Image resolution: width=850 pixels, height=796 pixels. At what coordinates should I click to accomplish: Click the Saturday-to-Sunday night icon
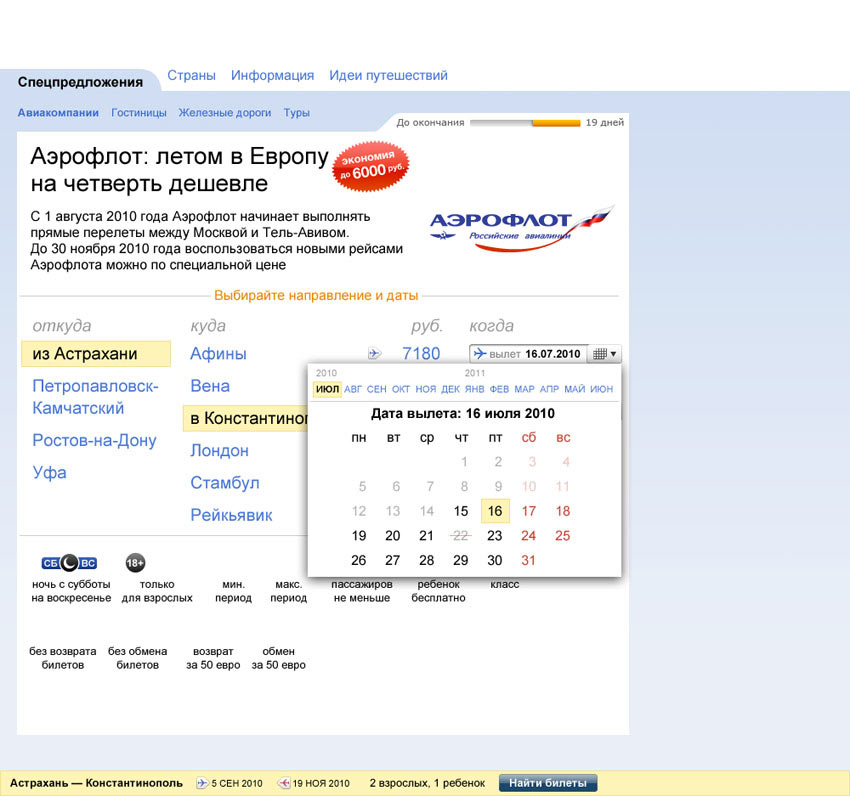pos(70,563)
